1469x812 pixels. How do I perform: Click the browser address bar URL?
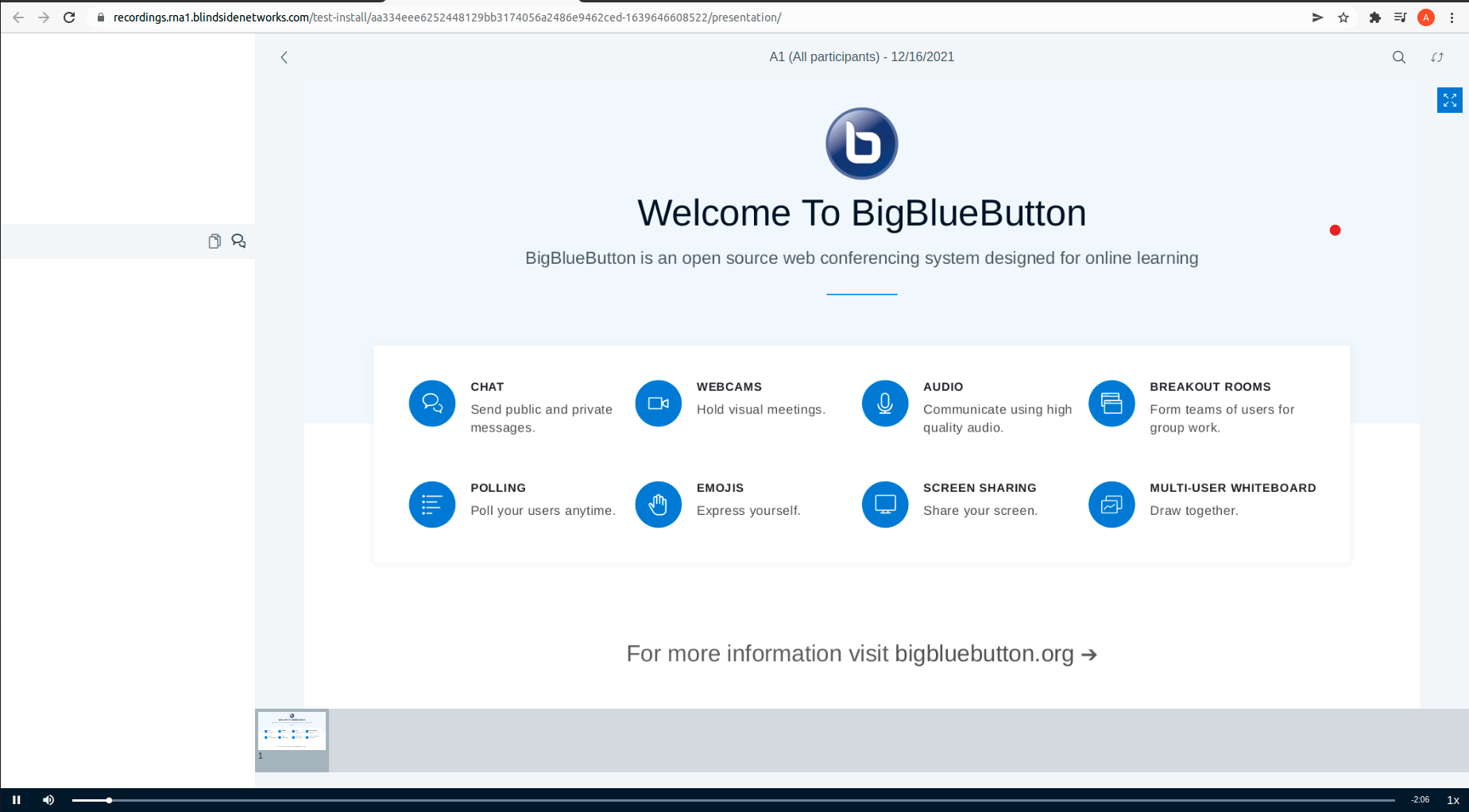(x=447, y=17)
